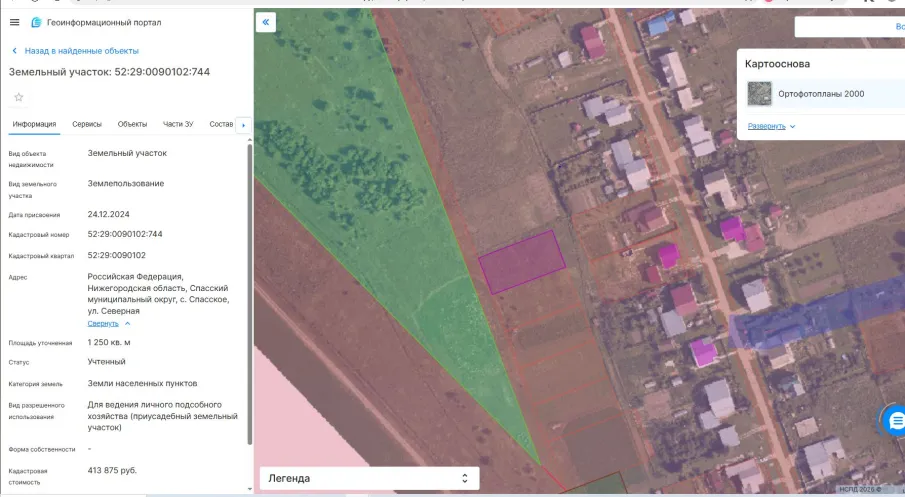Expand basemap list with Развернуть
Viewport: 905px width, 497px height.
point(771,126)
